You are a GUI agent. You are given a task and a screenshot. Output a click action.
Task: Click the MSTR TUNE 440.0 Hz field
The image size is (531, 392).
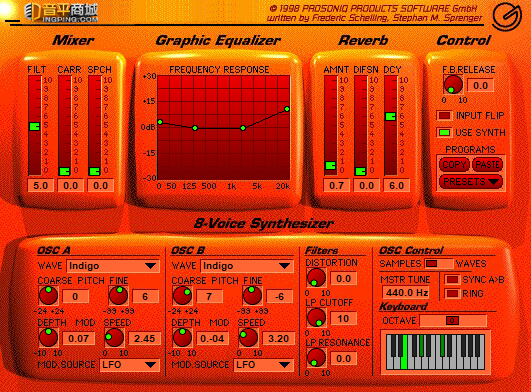tap(406, 292)
